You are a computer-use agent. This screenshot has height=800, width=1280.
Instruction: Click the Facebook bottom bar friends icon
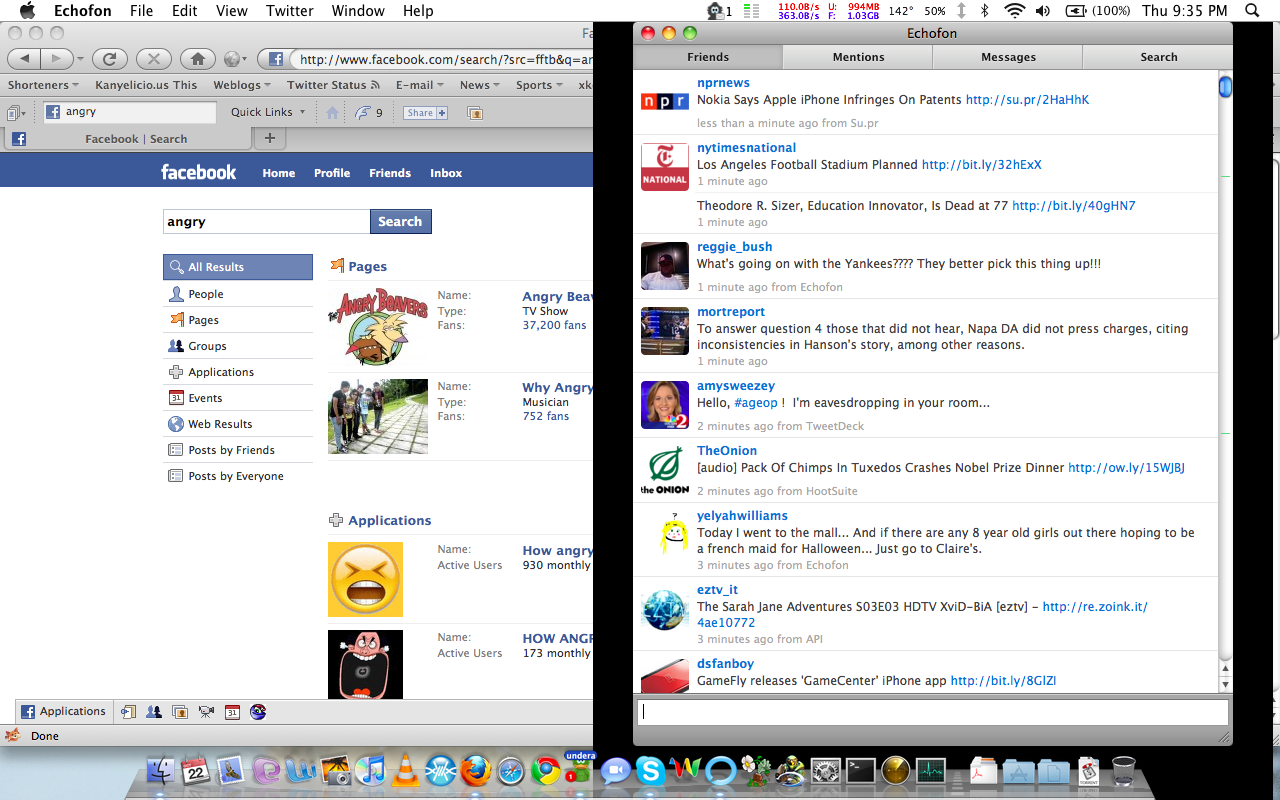pos(154,712)
